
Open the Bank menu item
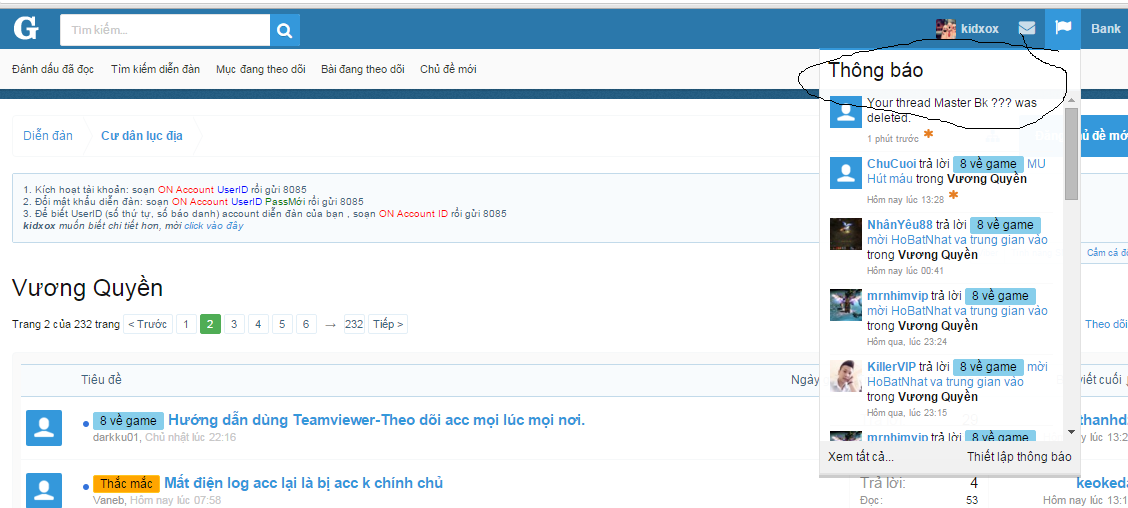[x=1105, y=29]
